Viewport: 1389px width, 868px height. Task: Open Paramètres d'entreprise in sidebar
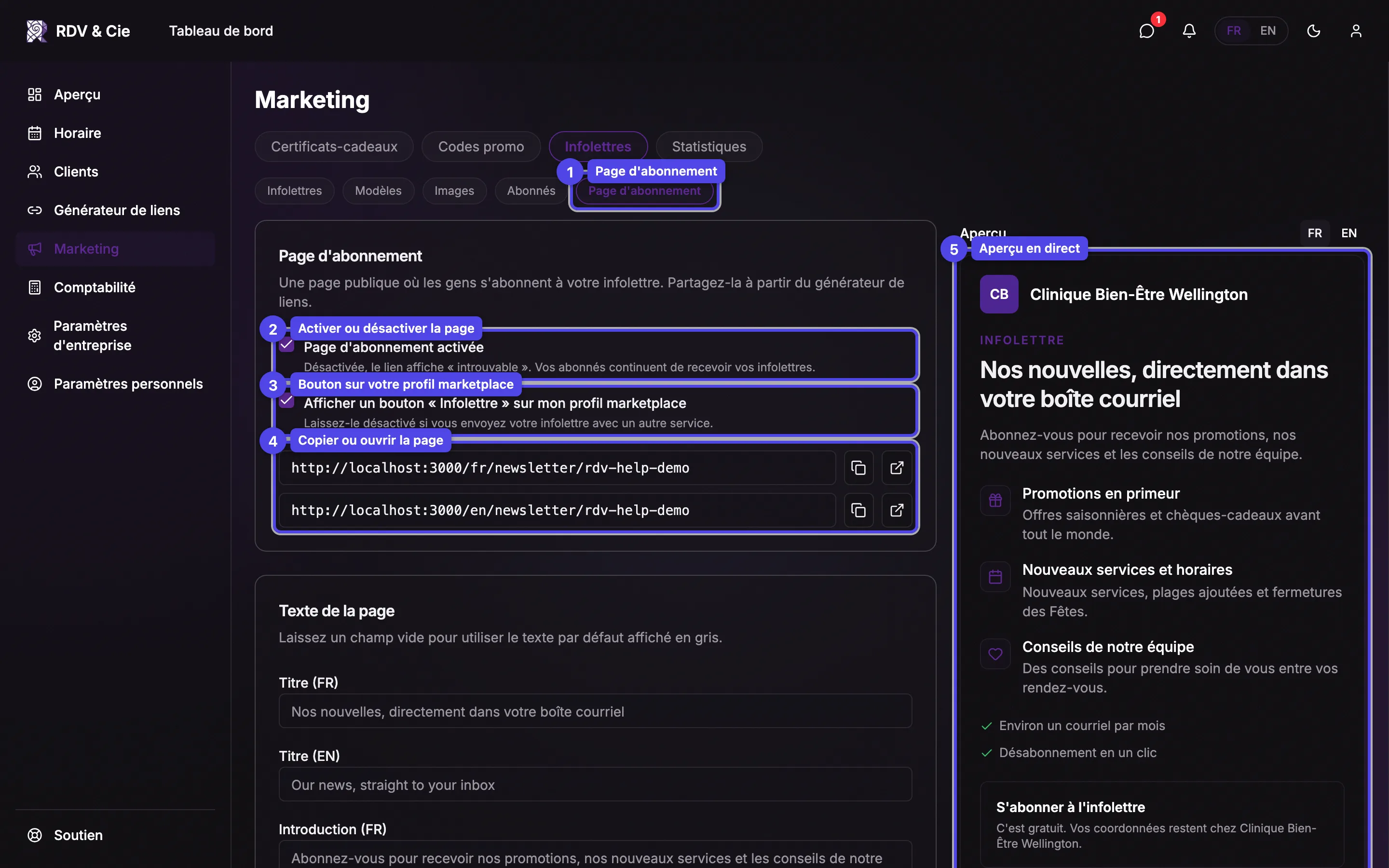pyautogui.click(x=115, y=335)
